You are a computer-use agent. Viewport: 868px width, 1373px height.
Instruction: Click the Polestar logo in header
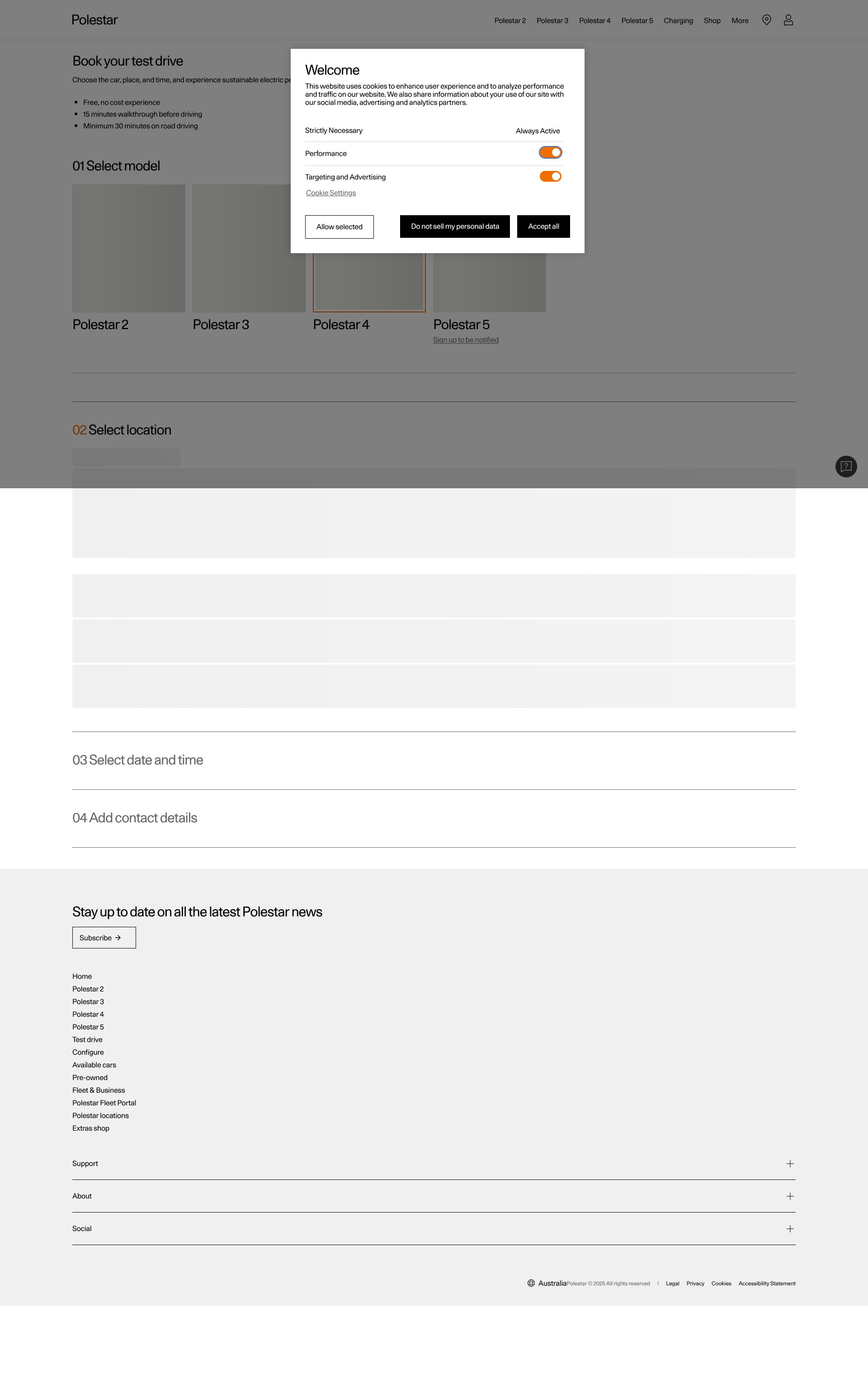pos(94,20)
